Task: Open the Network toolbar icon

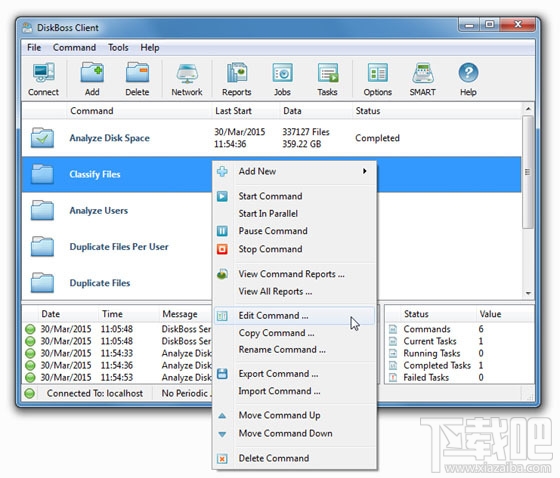Action: (187, 79)
